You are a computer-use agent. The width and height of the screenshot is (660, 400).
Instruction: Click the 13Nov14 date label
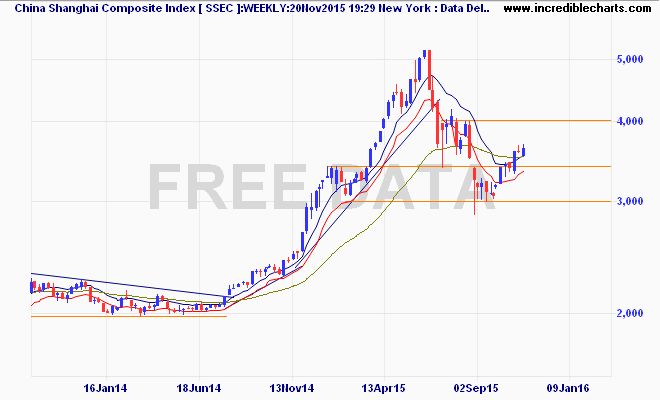(291, 388)
